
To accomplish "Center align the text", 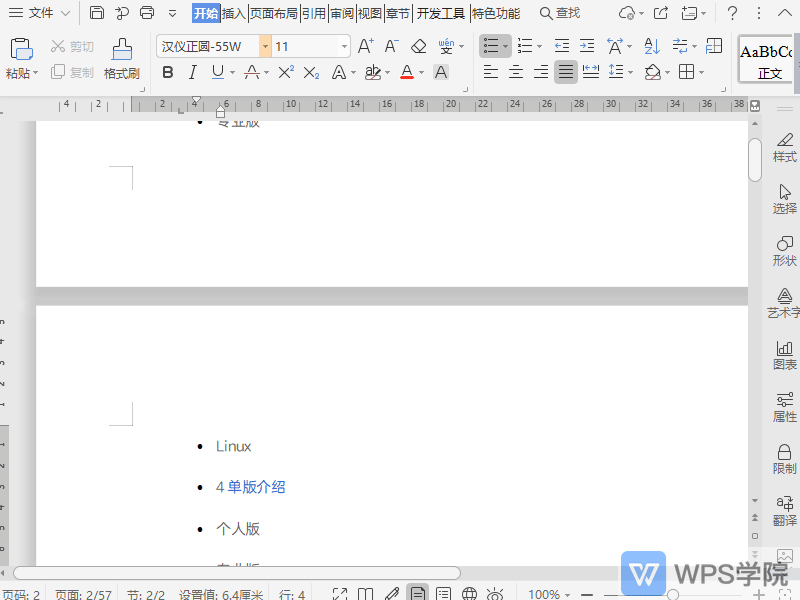I will (516, 72).
